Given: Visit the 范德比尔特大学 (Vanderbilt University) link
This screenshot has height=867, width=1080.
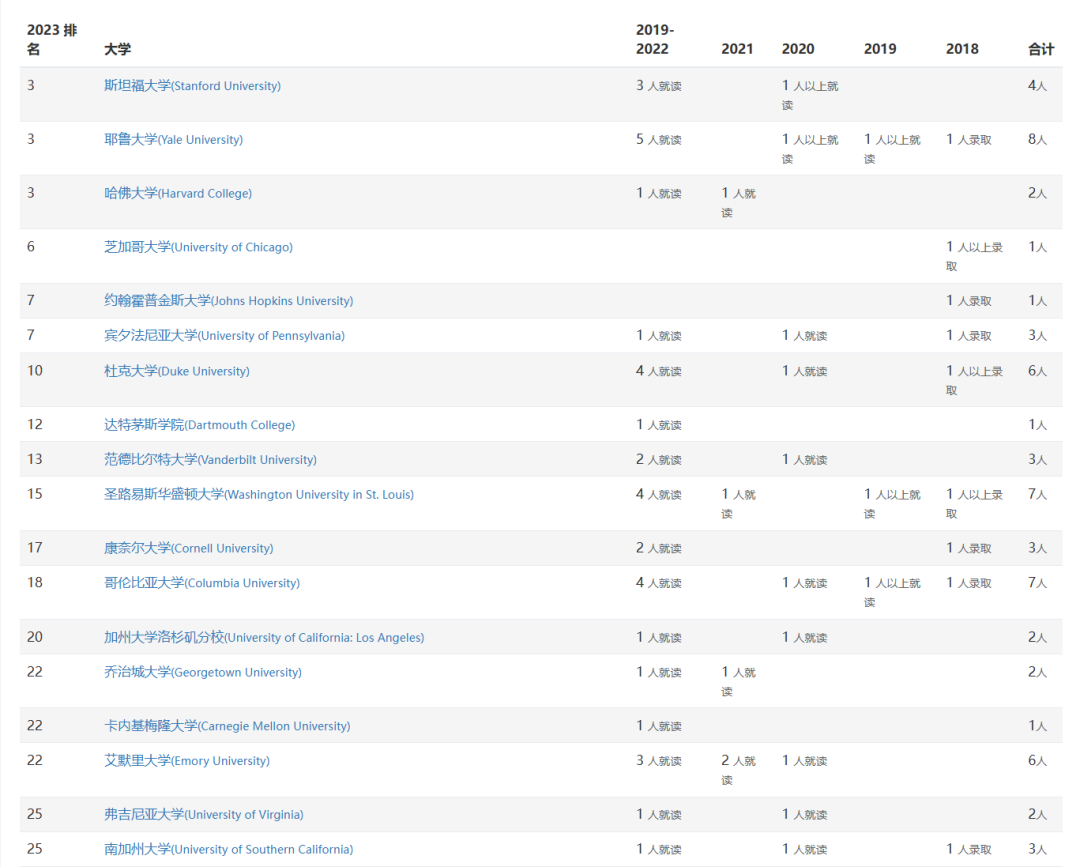Looking at the screenshot, I should point(211,459).
